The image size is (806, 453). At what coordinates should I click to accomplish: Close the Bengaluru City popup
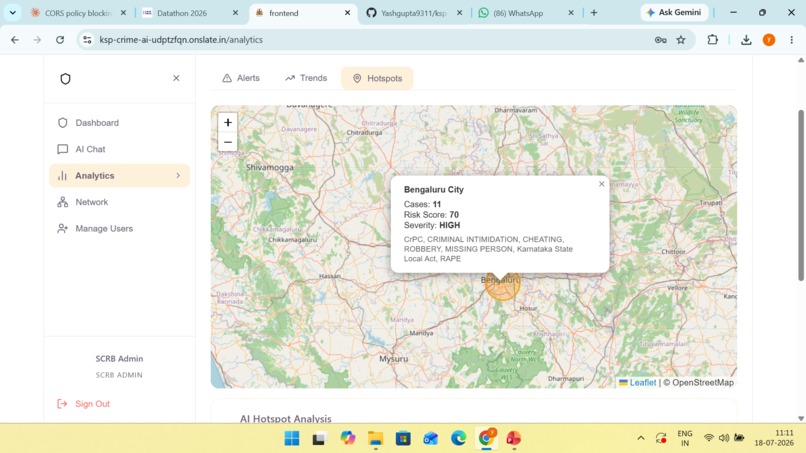[601, 184]
